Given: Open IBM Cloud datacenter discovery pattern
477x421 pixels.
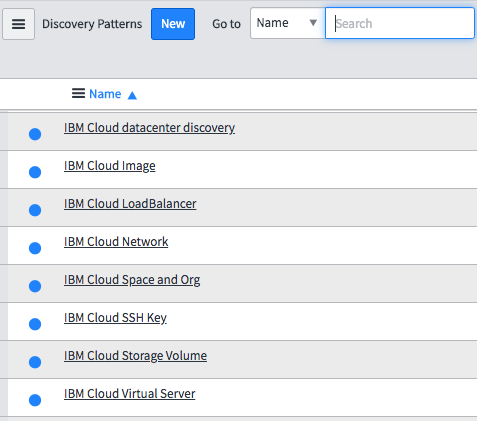Looking at the screenshot, I should click(149, 128).
